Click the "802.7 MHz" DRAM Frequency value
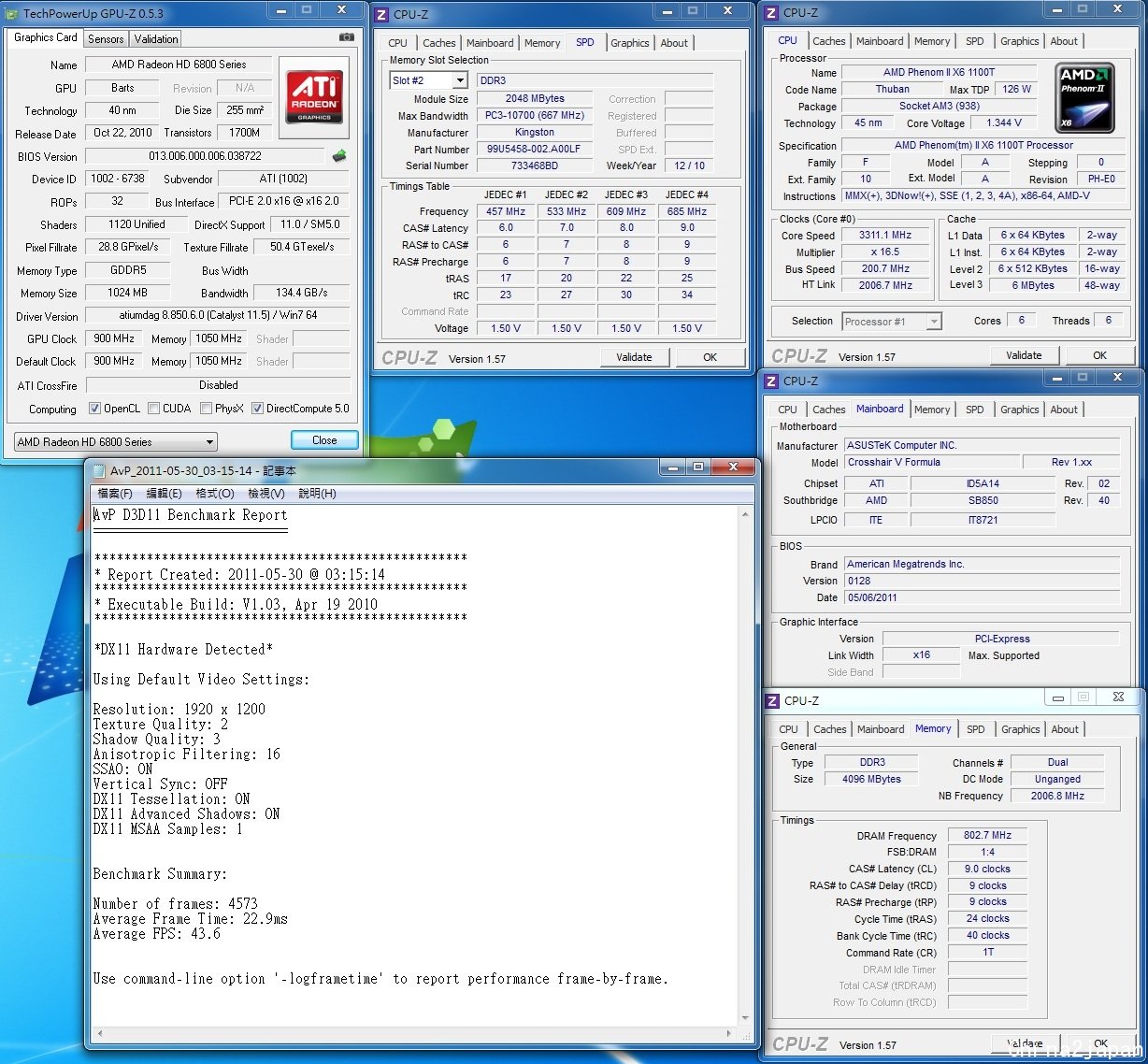This screenshot has height=1064, width=1148. point(987,836)
